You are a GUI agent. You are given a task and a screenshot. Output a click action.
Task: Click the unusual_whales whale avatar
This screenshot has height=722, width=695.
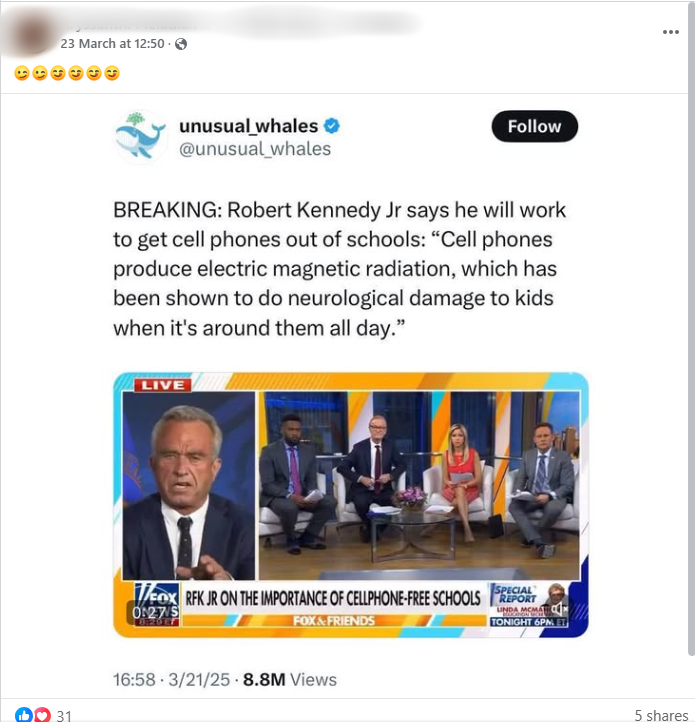(140, 136)
